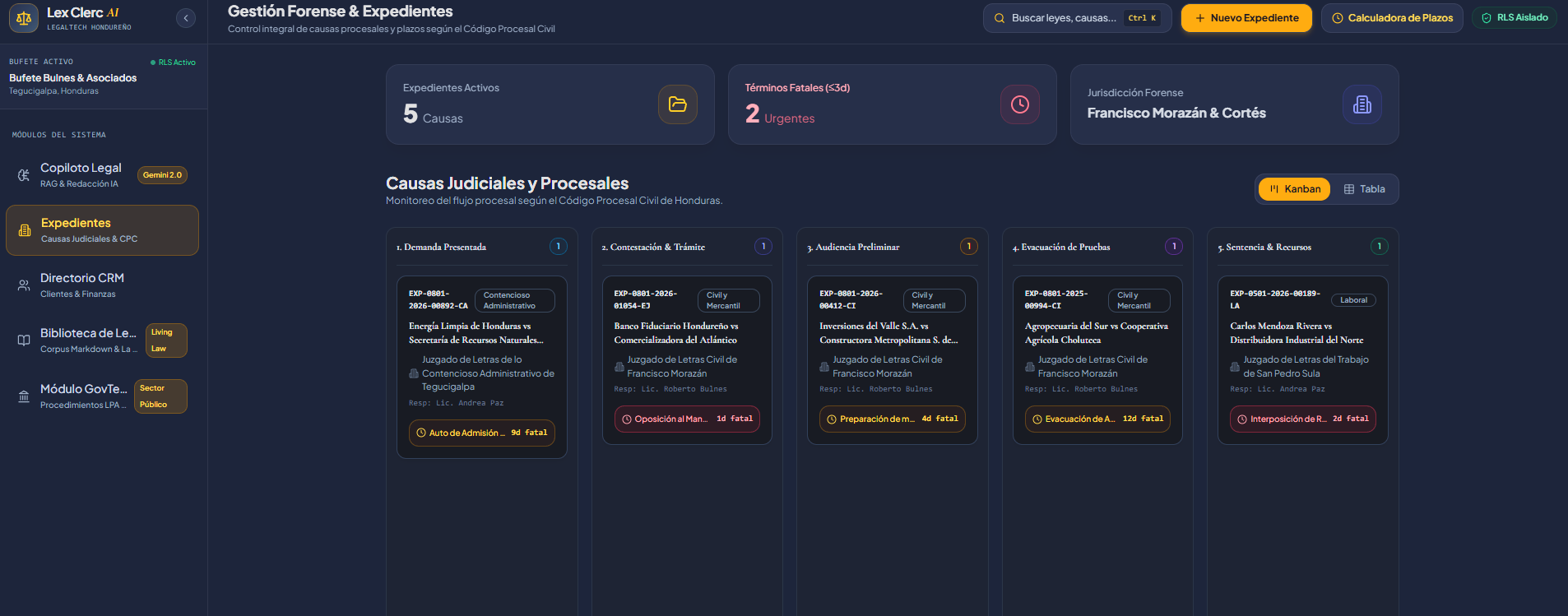This screenshot has width=1568, height=616.
Task: Click the RLS Aislado shield badge
Action: [x=1514, y=17]
